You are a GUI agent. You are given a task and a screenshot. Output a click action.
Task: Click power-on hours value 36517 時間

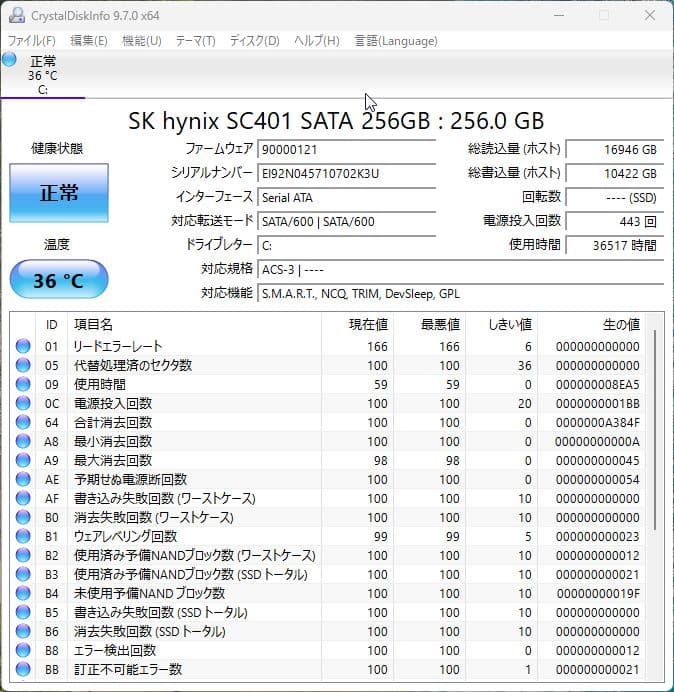(614, 245)
